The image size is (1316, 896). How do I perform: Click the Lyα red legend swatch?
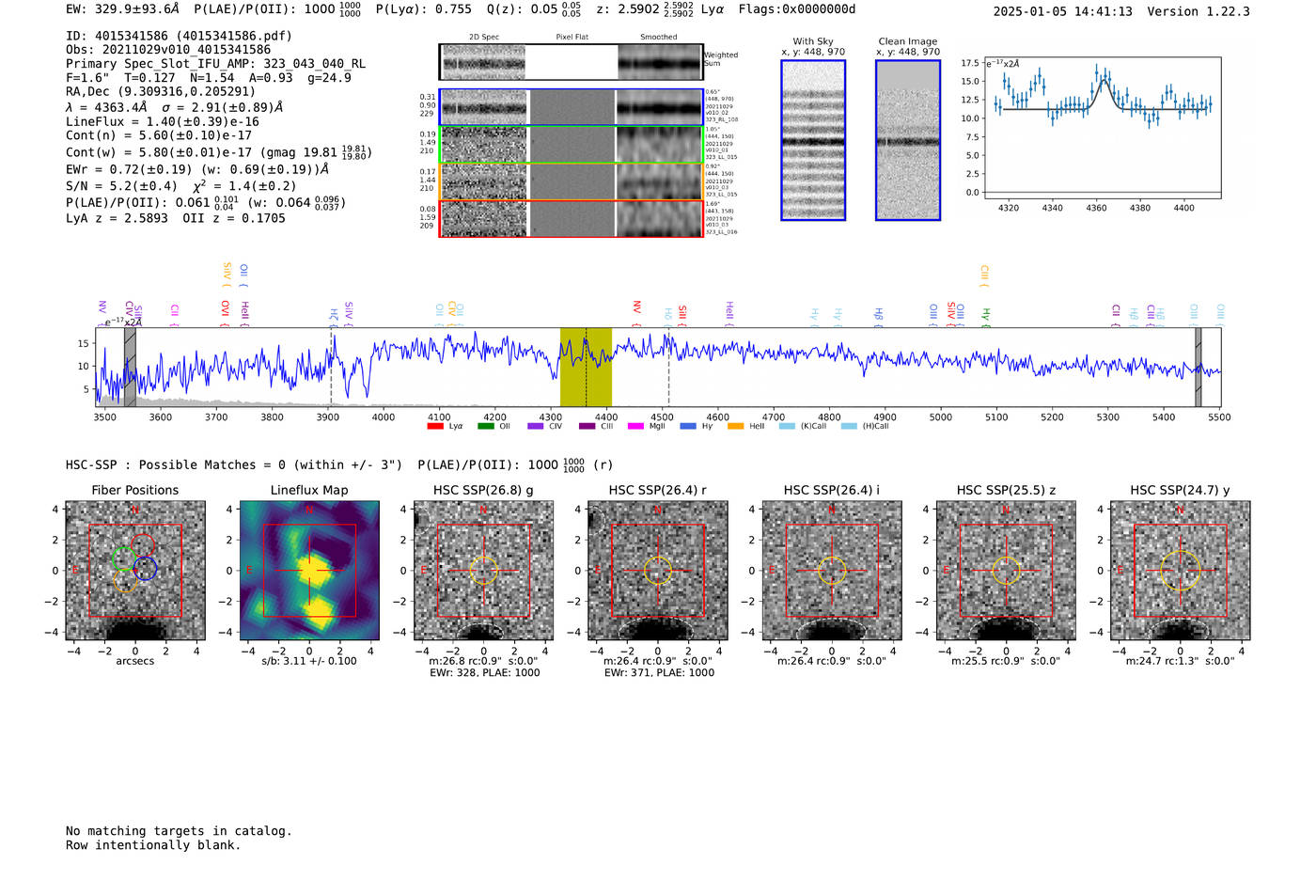pyautogui.click(x=435, y=426)
